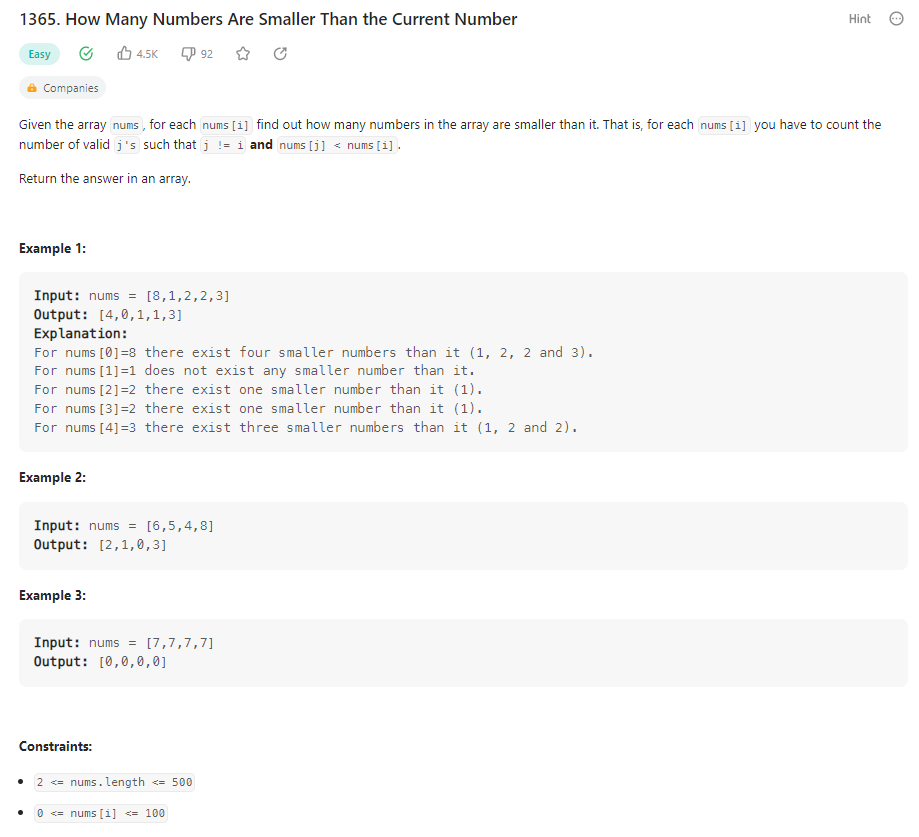
Task: Click the Example 3 heading
Action: click(53, 596)
